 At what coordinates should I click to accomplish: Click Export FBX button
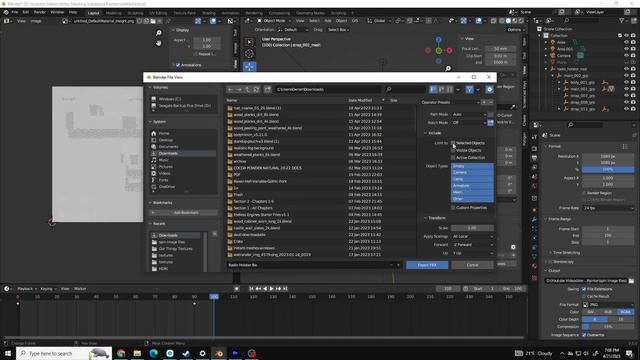coord(427,265)
